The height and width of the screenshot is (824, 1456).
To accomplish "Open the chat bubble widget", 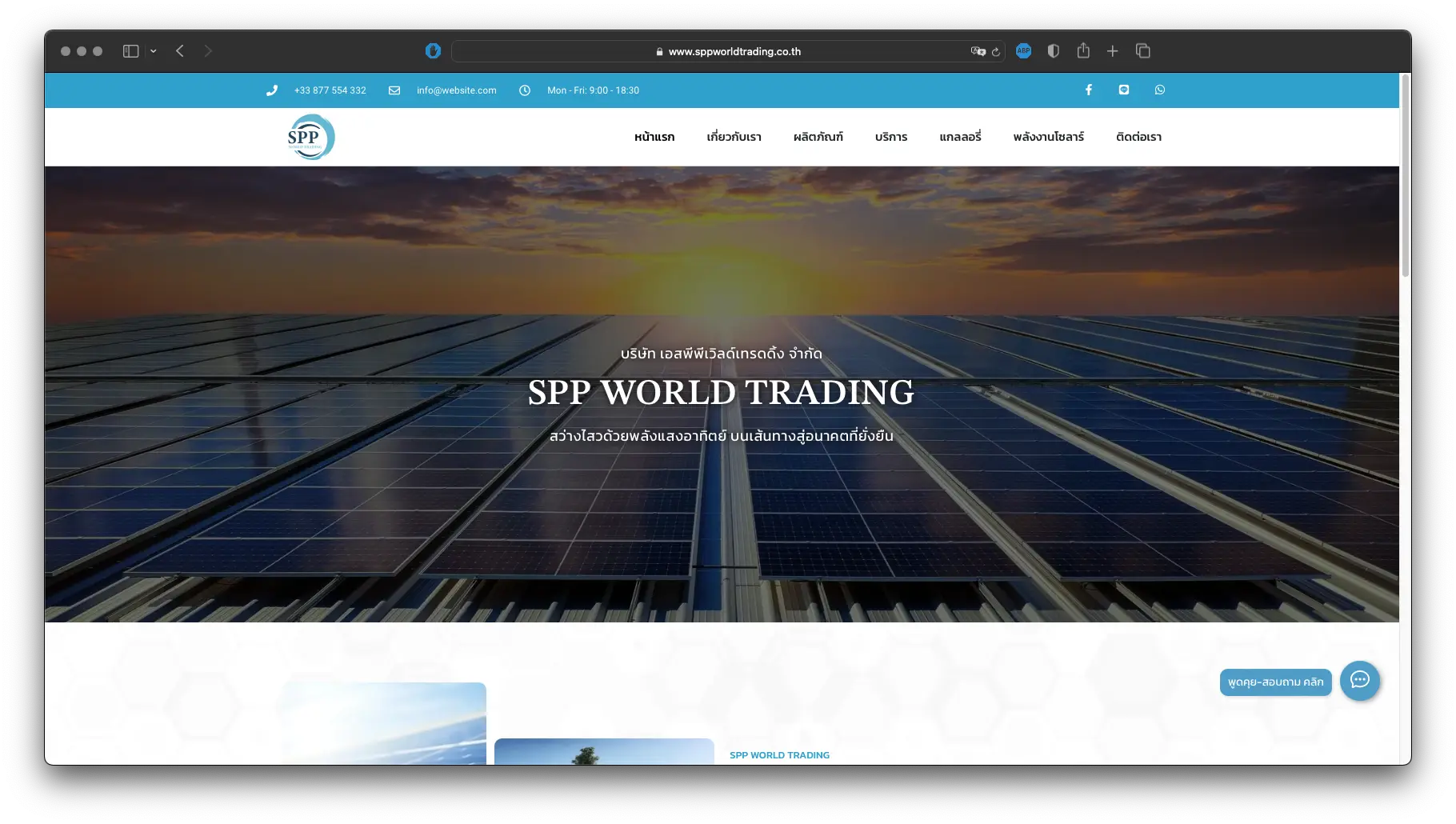I will (1359, 681).
